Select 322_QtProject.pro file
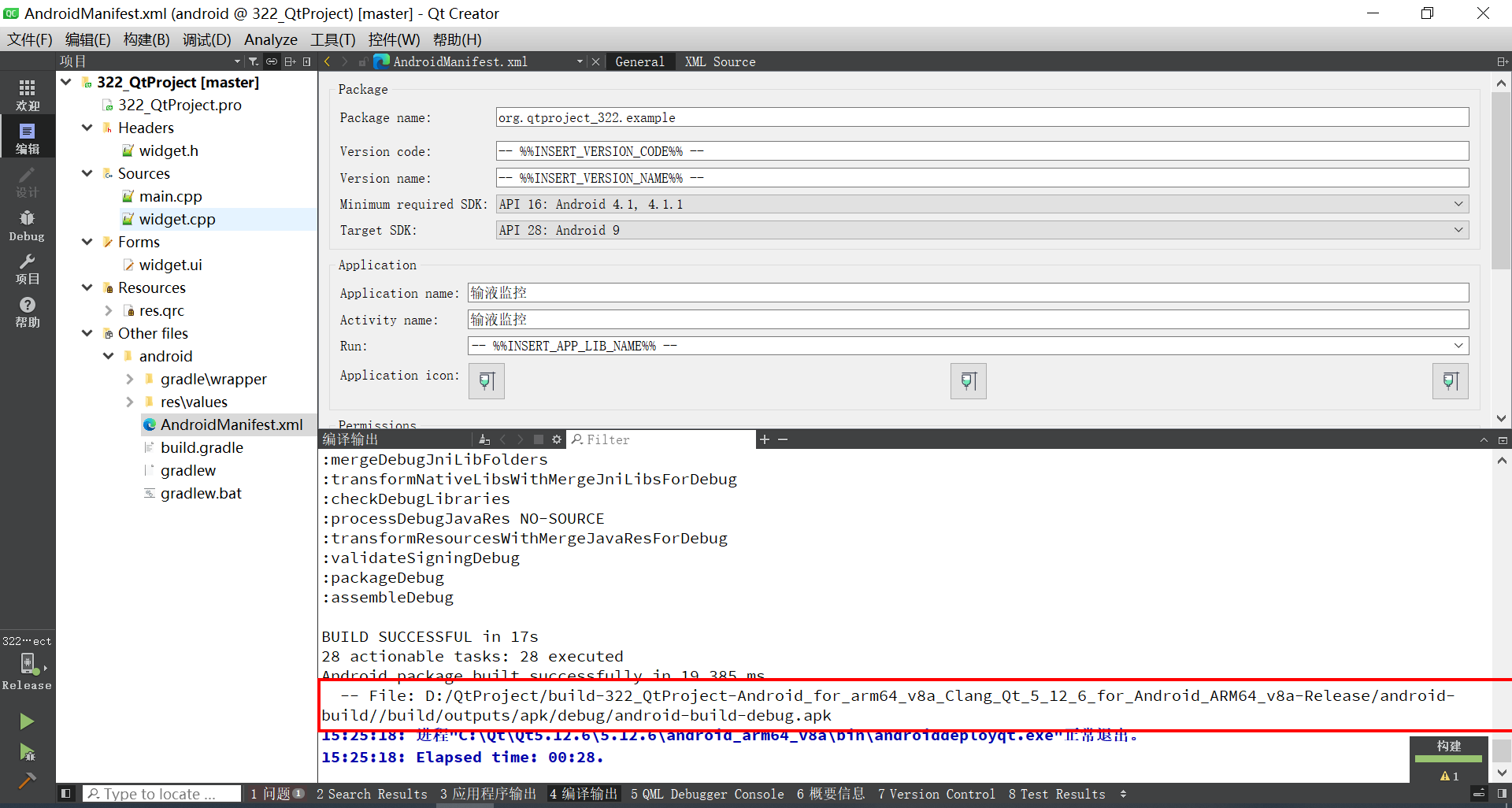 click(180, 105)
